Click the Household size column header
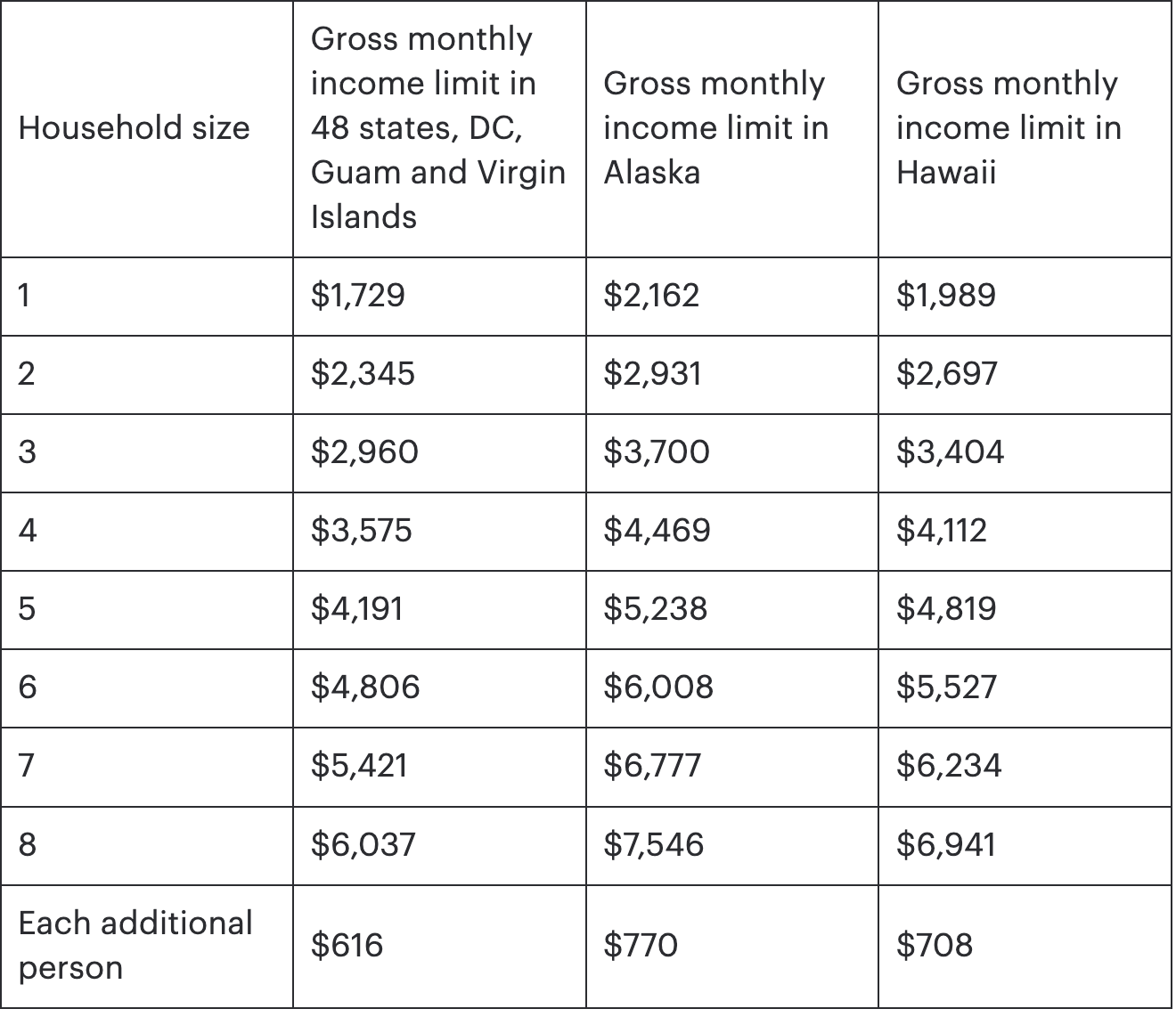Screen dimensions: 1176x1017 pos(134,127)
